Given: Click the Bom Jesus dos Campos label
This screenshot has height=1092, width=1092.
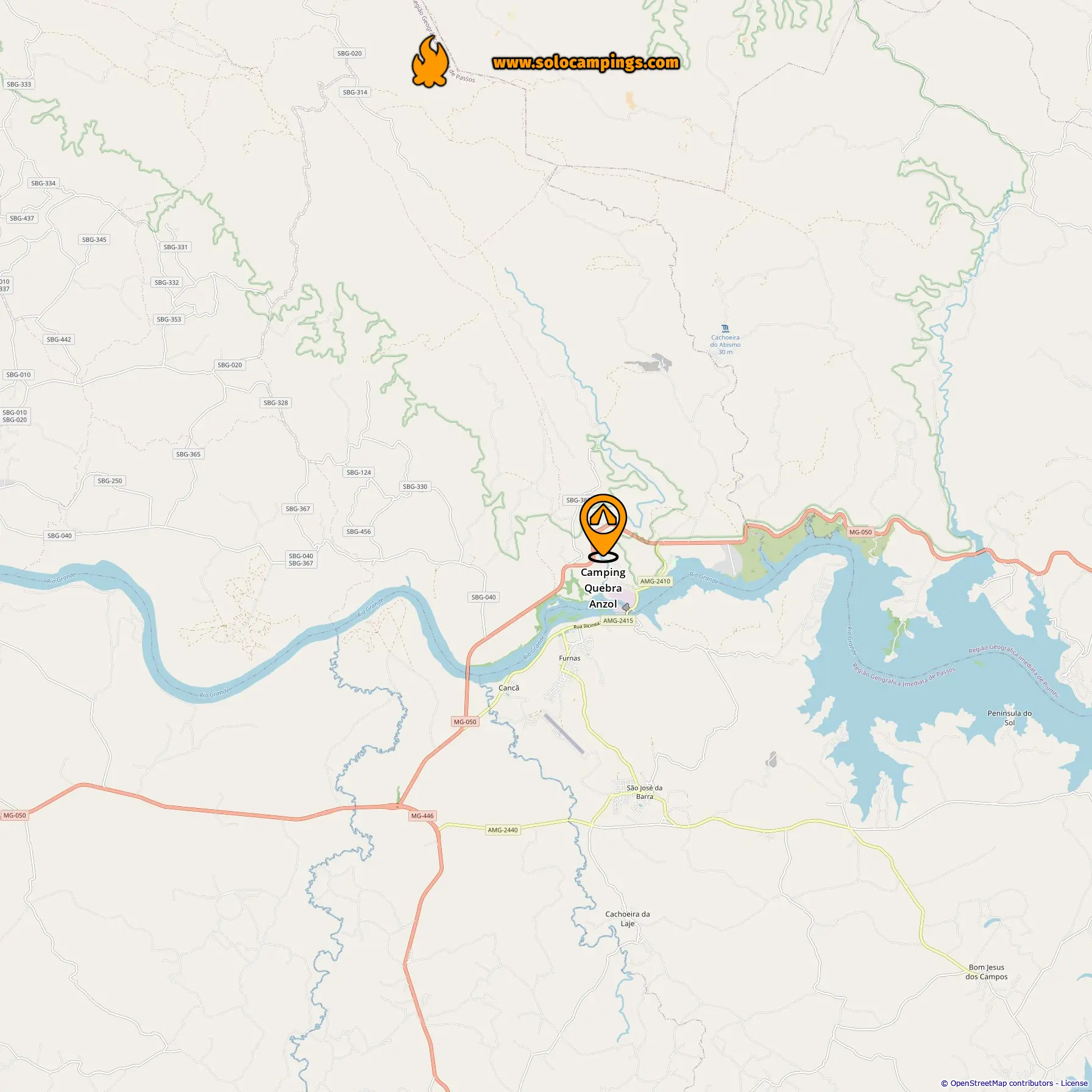Looking at the screenshot, I should [x=987, y=971].
